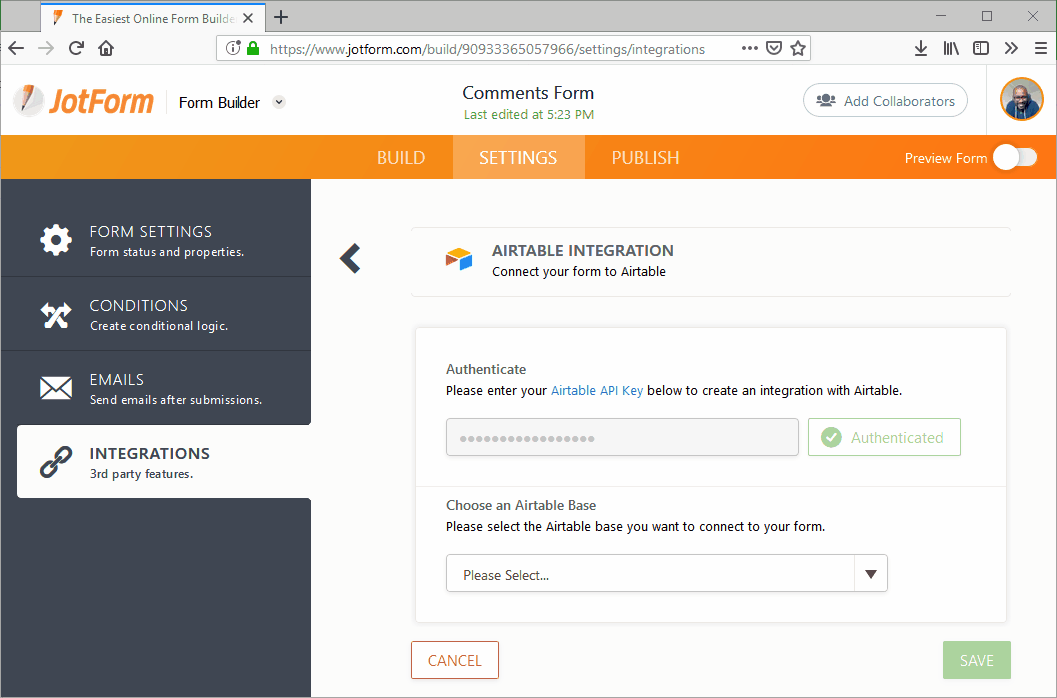Click the back arrow beside Airtable Integration
The width and height of the screenshot is (1057, 698).
[349, 258]
